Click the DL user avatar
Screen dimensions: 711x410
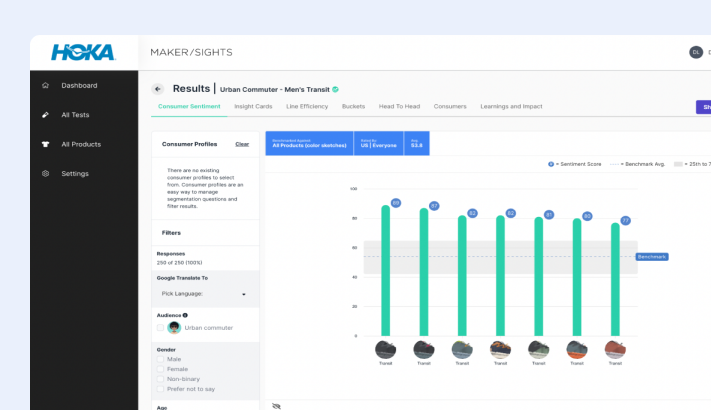click(696, 52)
